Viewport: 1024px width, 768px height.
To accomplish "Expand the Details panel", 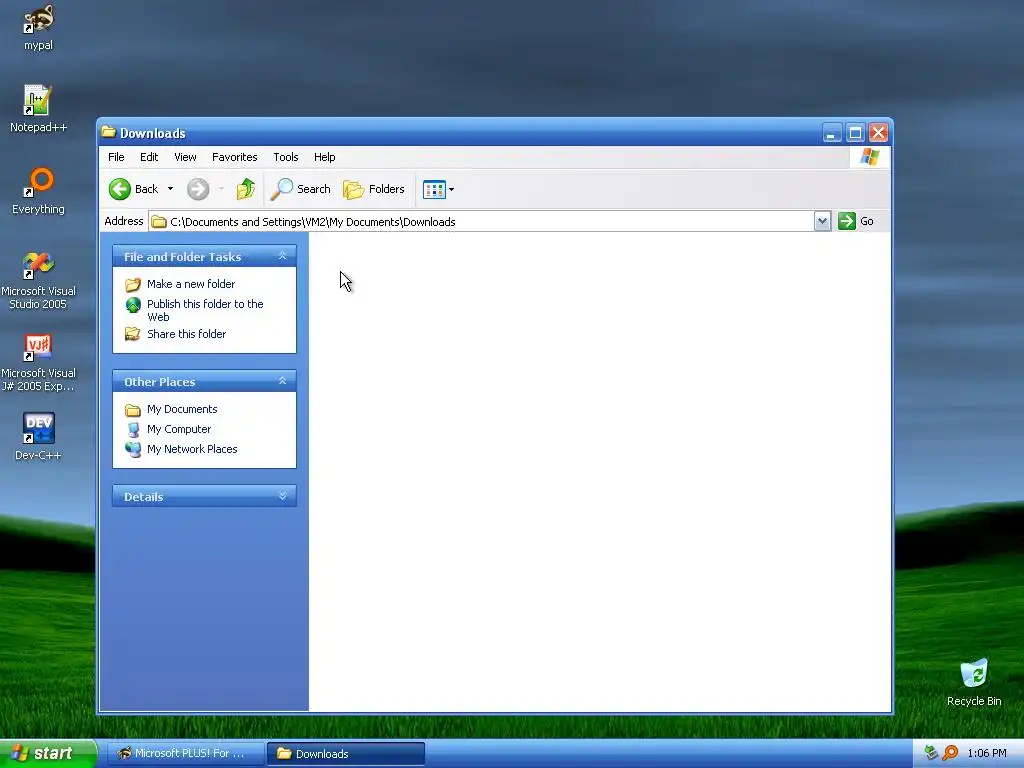I will tap(283, 496).
